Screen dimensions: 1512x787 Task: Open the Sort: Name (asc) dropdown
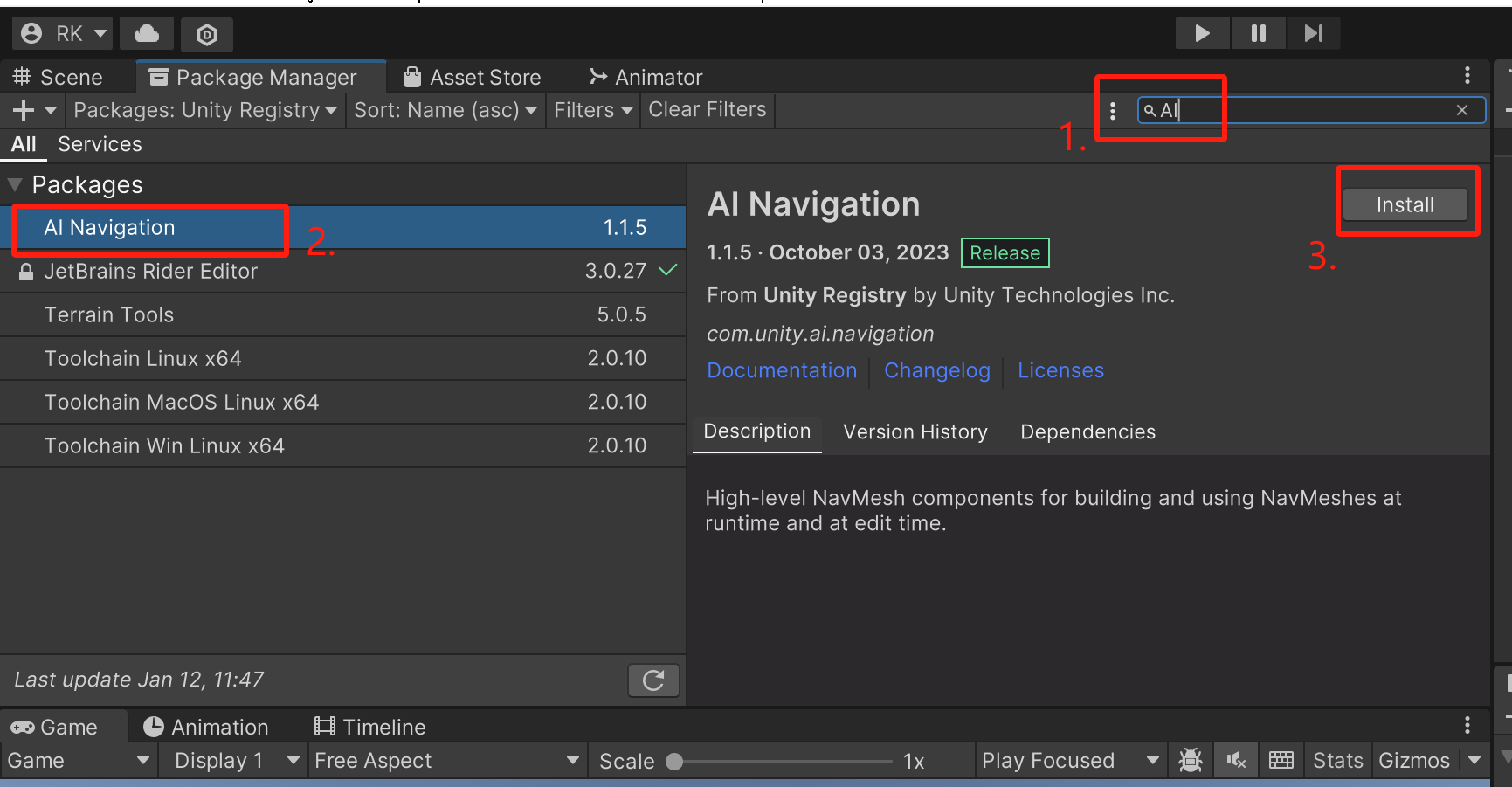pos(445,110)
